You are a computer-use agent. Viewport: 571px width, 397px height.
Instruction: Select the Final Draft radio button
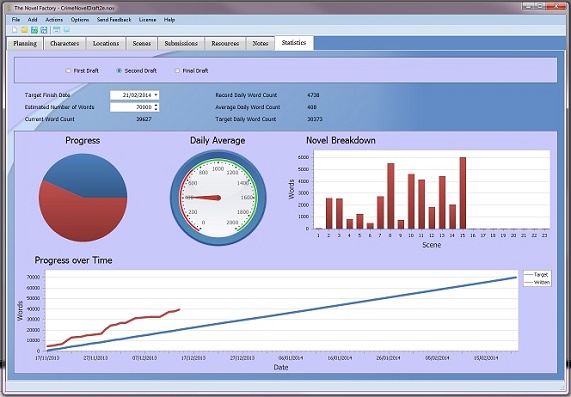click(177, 71)
